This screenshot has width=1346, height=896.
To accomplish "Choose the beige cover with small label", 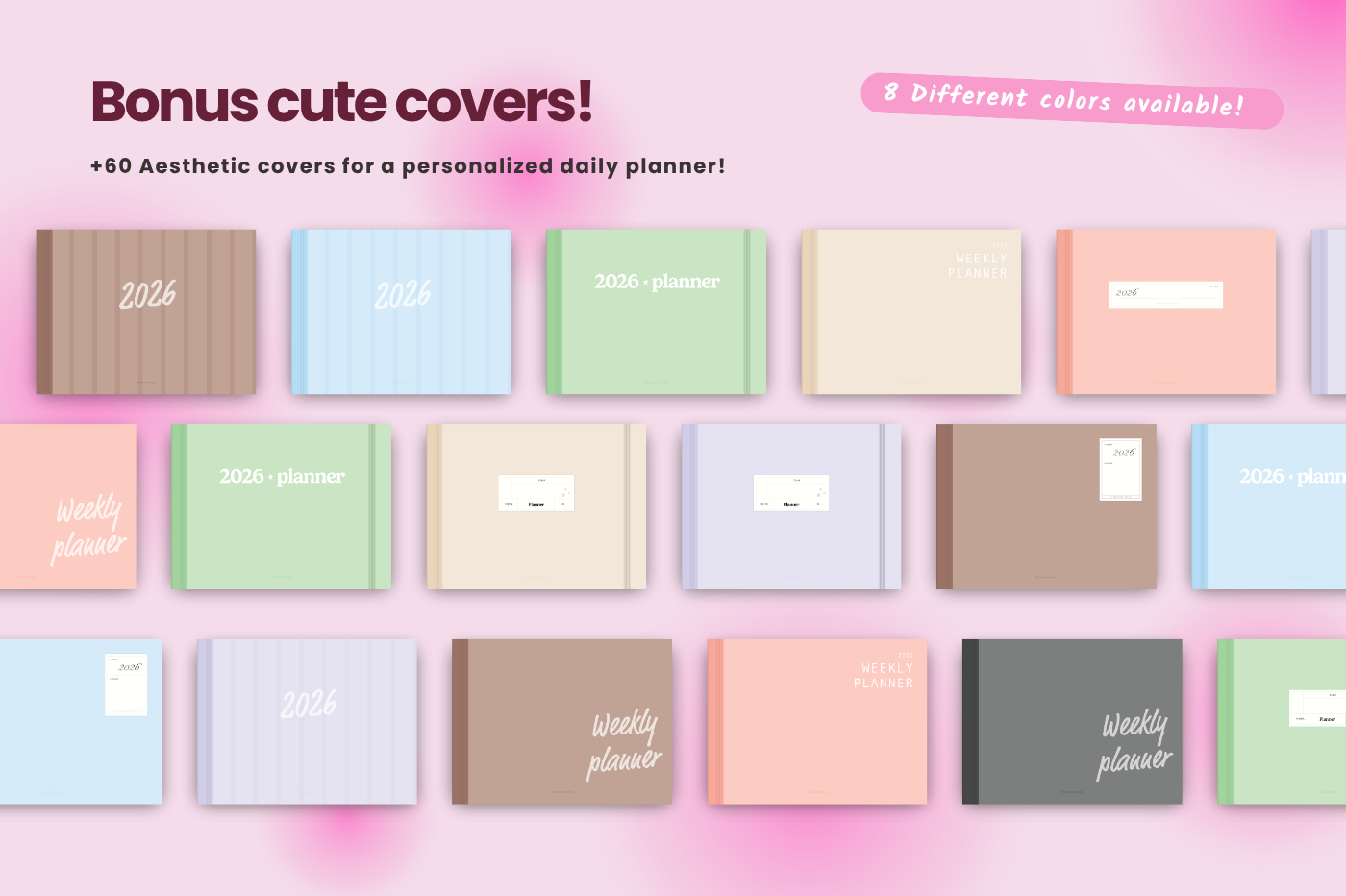I will pos(536,507).
